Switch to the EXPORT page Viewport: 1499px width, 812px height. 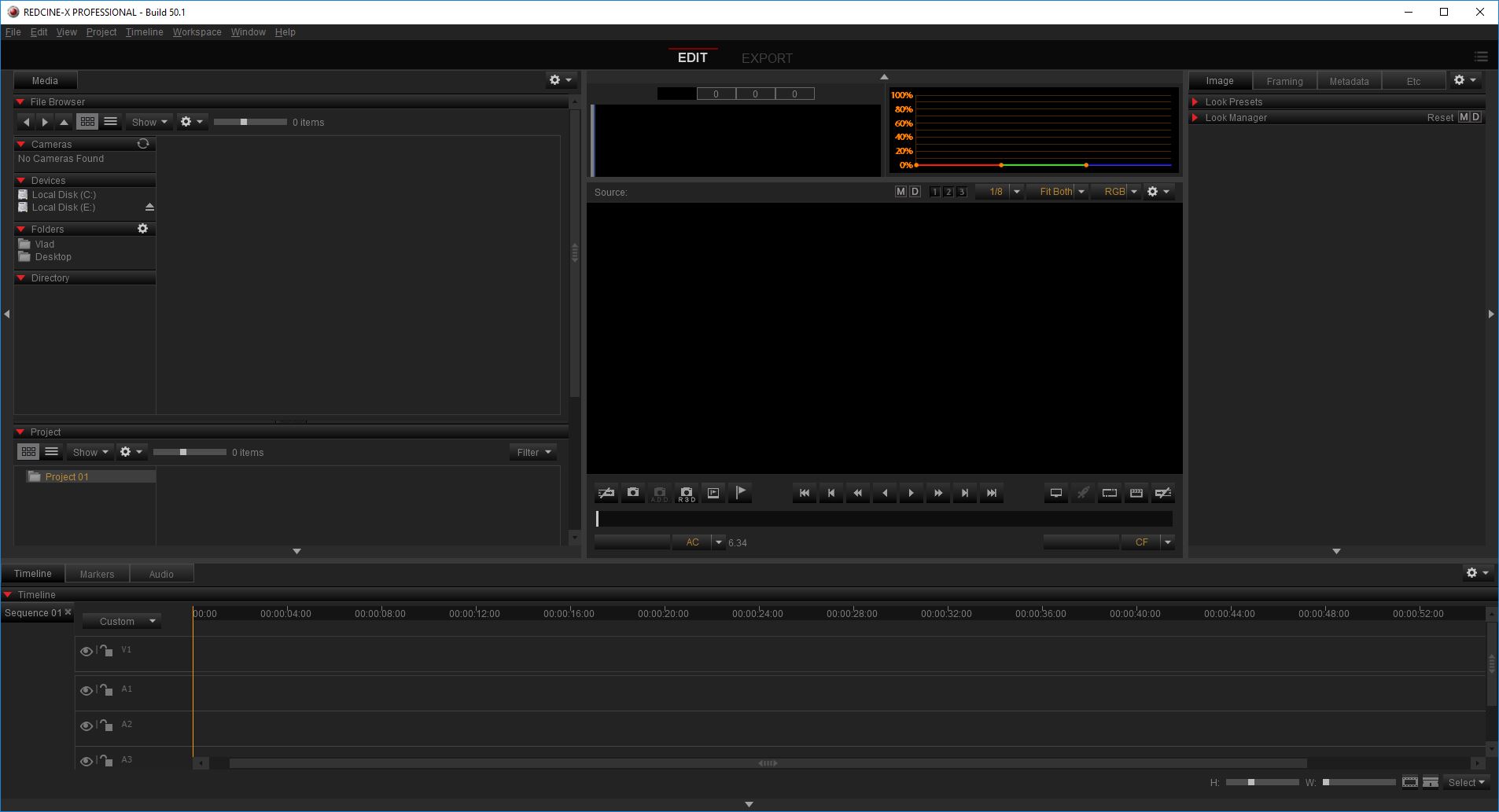767,58
